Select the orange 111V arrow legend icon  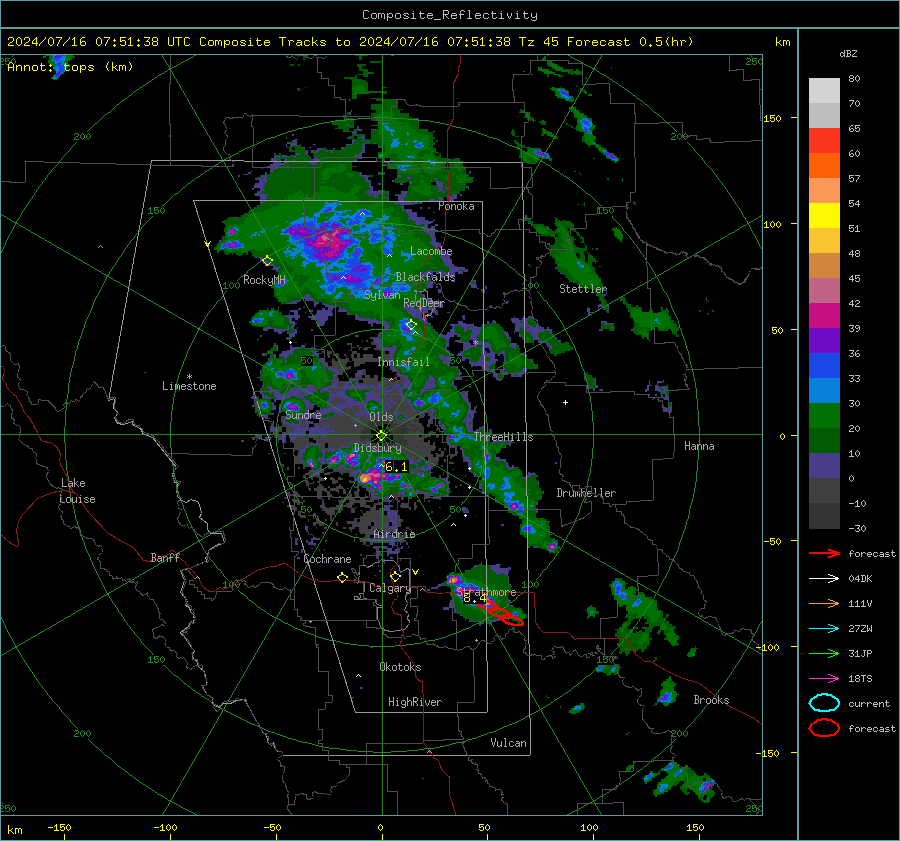(x=824, y=603)
